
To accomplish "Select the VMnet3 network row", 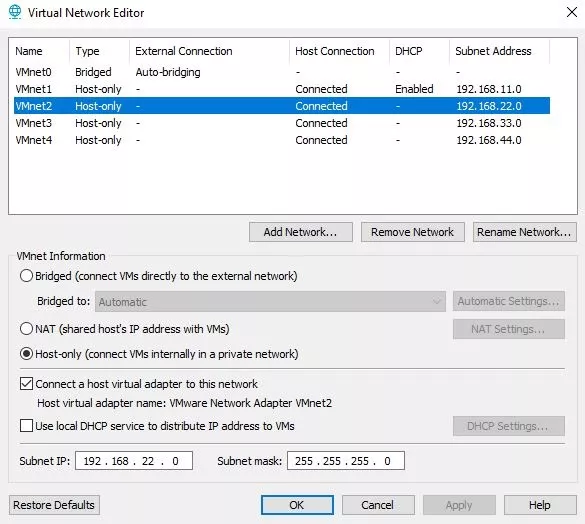I will [x=282, y=123].
